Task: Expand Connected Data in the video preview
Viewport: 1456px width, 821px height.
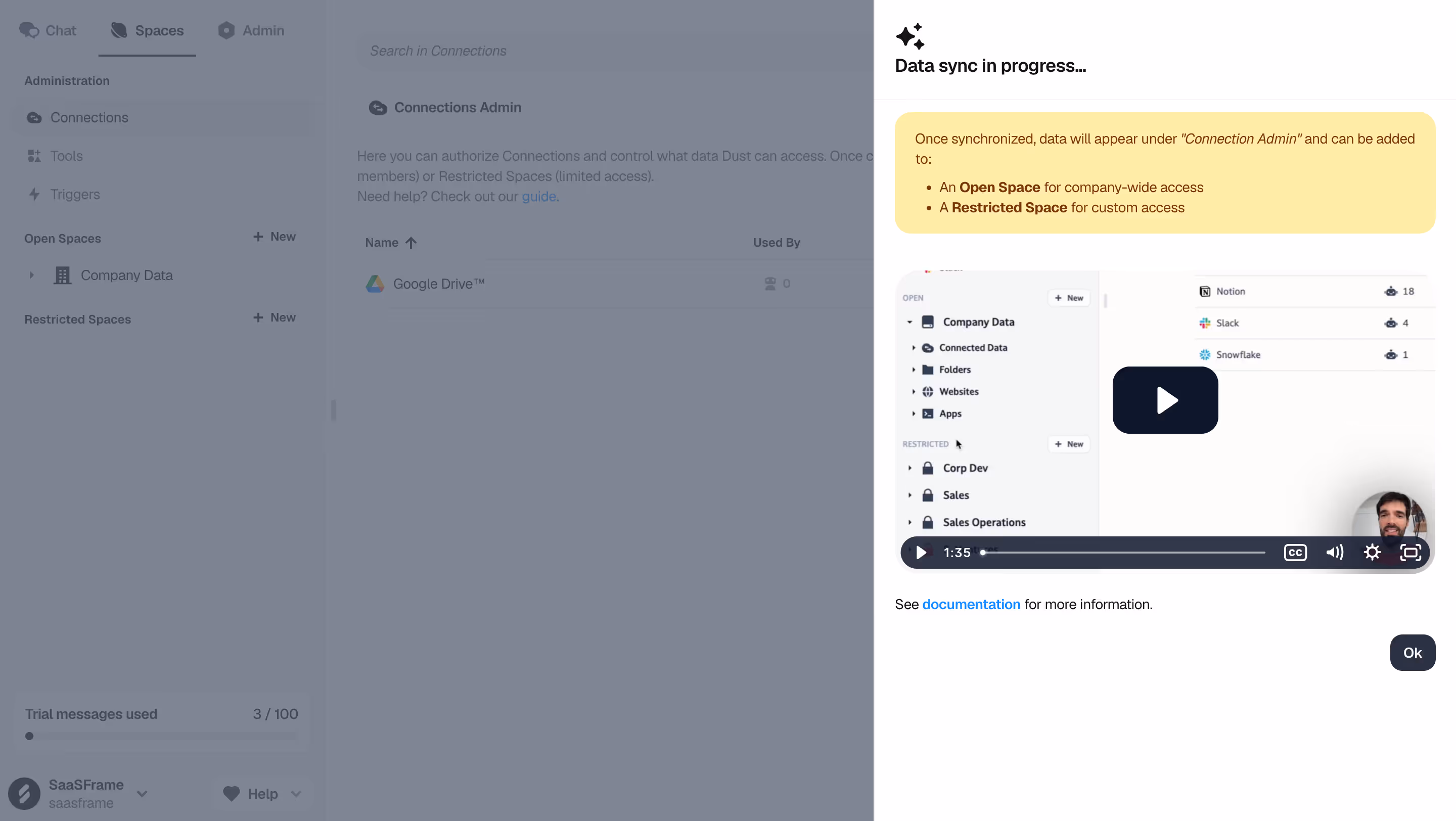Action: [914, 347]
